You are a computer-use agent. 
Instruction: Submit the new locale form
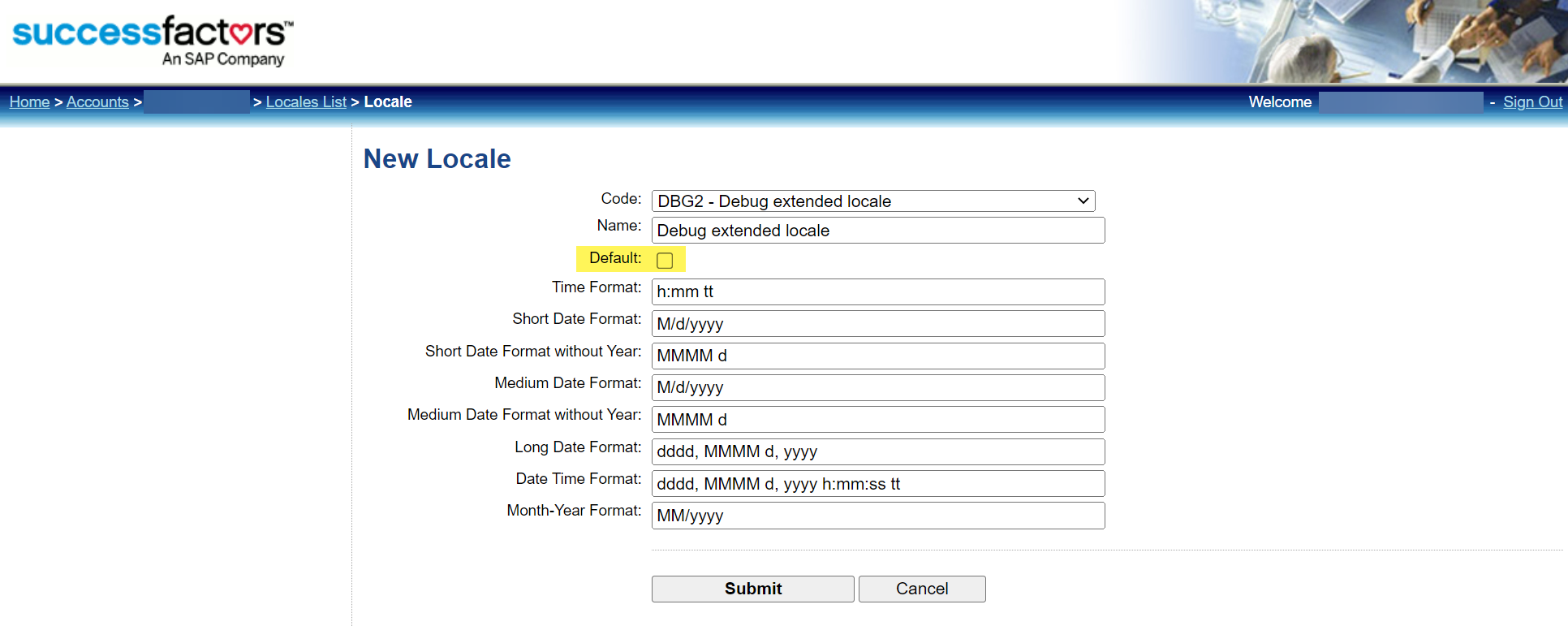753,589
